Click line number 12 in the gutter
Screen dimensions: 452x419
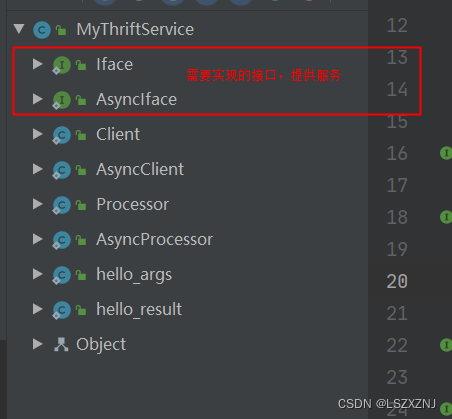397,25
